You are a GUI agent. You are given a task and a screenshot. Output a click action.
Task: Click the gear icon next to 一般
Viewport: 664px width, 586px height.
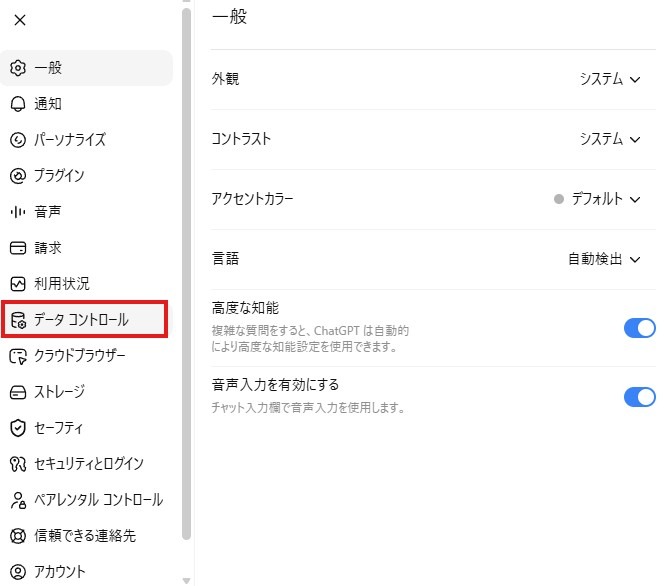click(x=18, y=68)
